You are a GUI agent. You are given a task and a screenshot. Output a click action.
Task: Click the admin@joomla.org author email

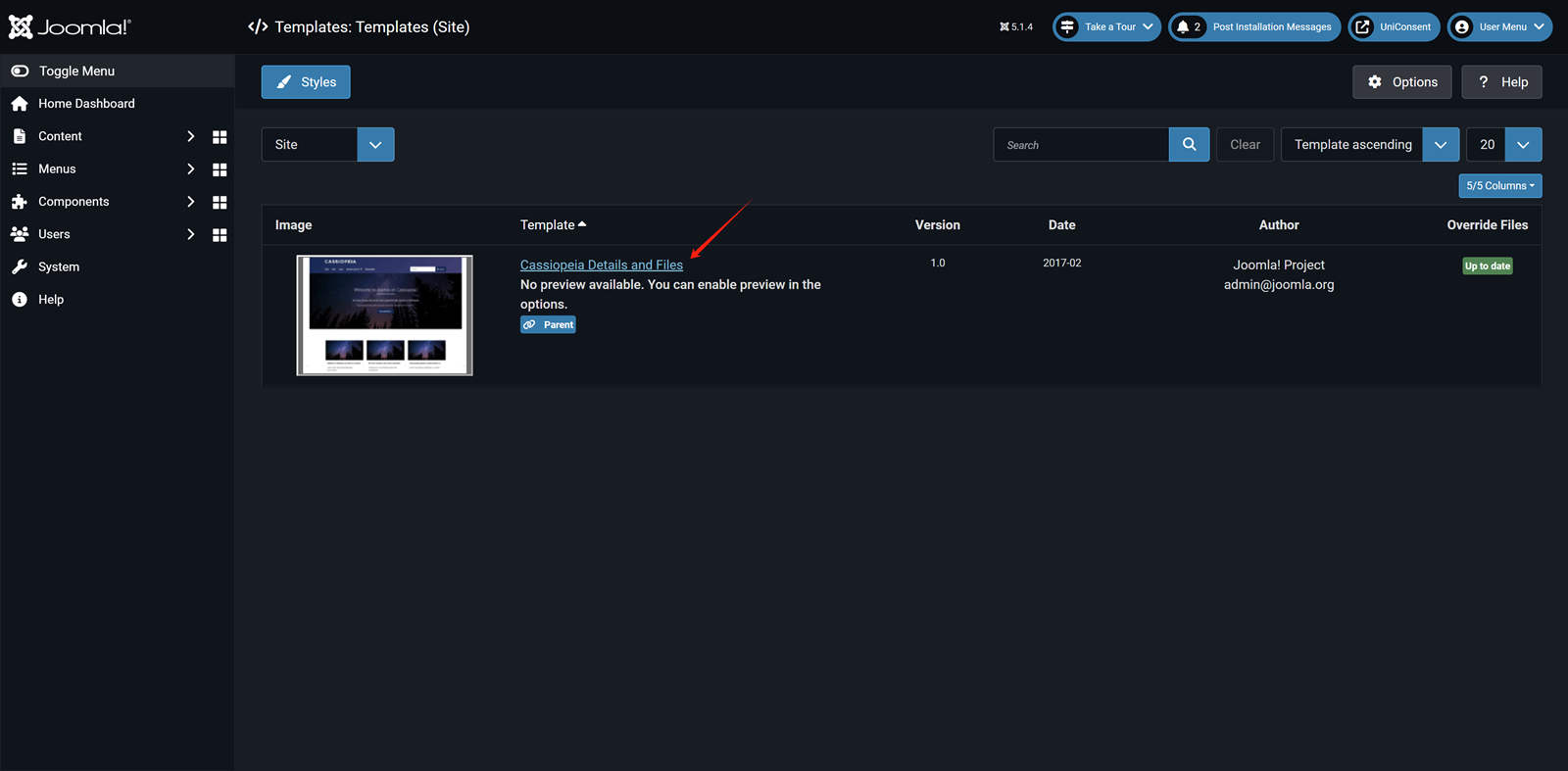click(1279, 285)
